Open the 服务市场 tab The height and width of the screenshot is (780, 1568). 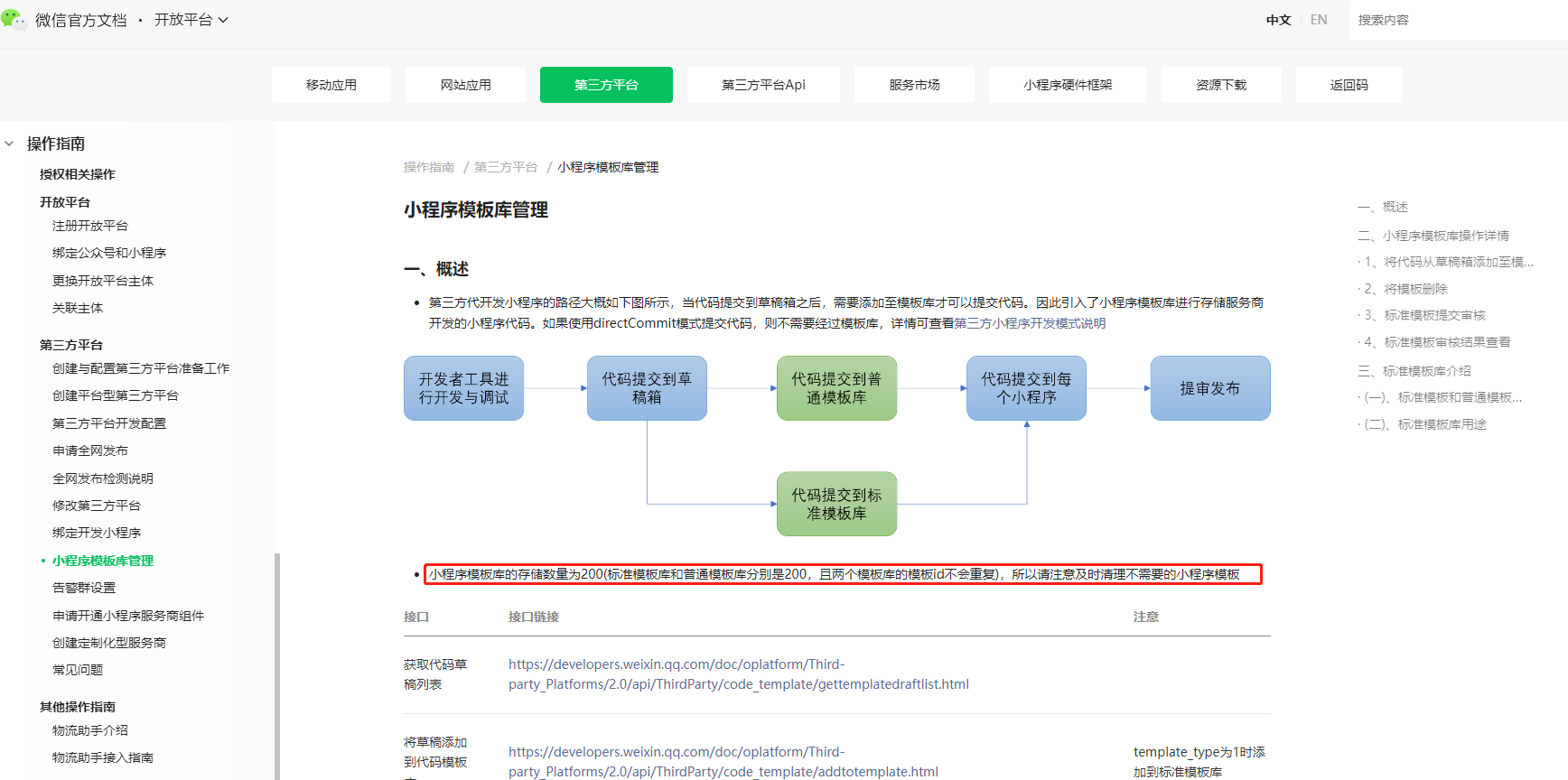point(914,85)
